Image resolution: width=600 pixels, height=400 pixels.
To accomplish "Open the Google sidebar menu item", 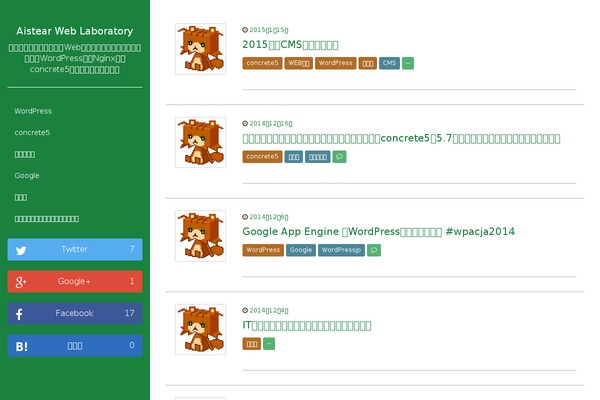I will (27, 176).
